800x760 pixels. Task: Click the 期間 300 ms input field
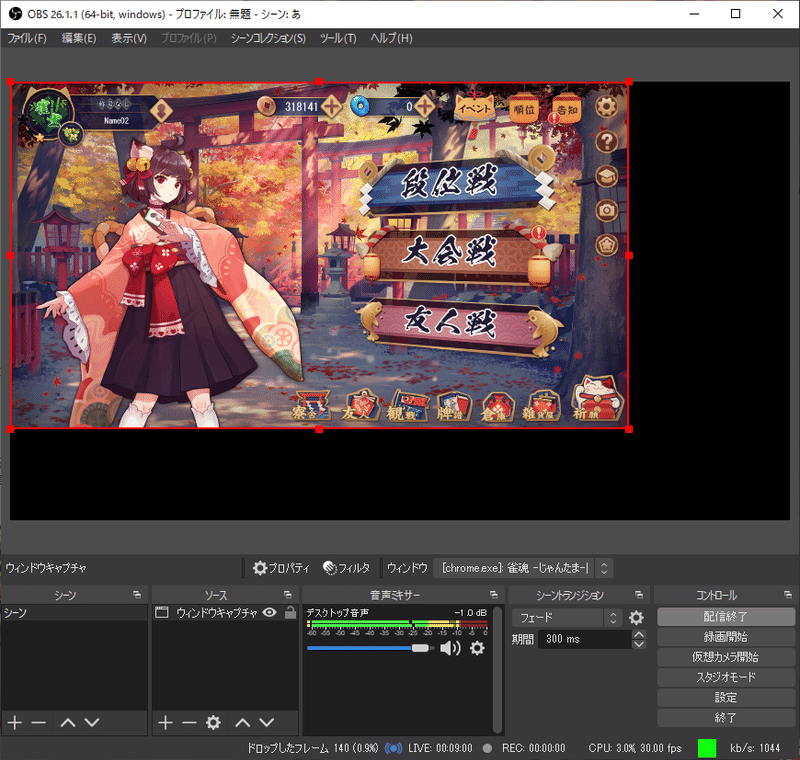[584, 639]
